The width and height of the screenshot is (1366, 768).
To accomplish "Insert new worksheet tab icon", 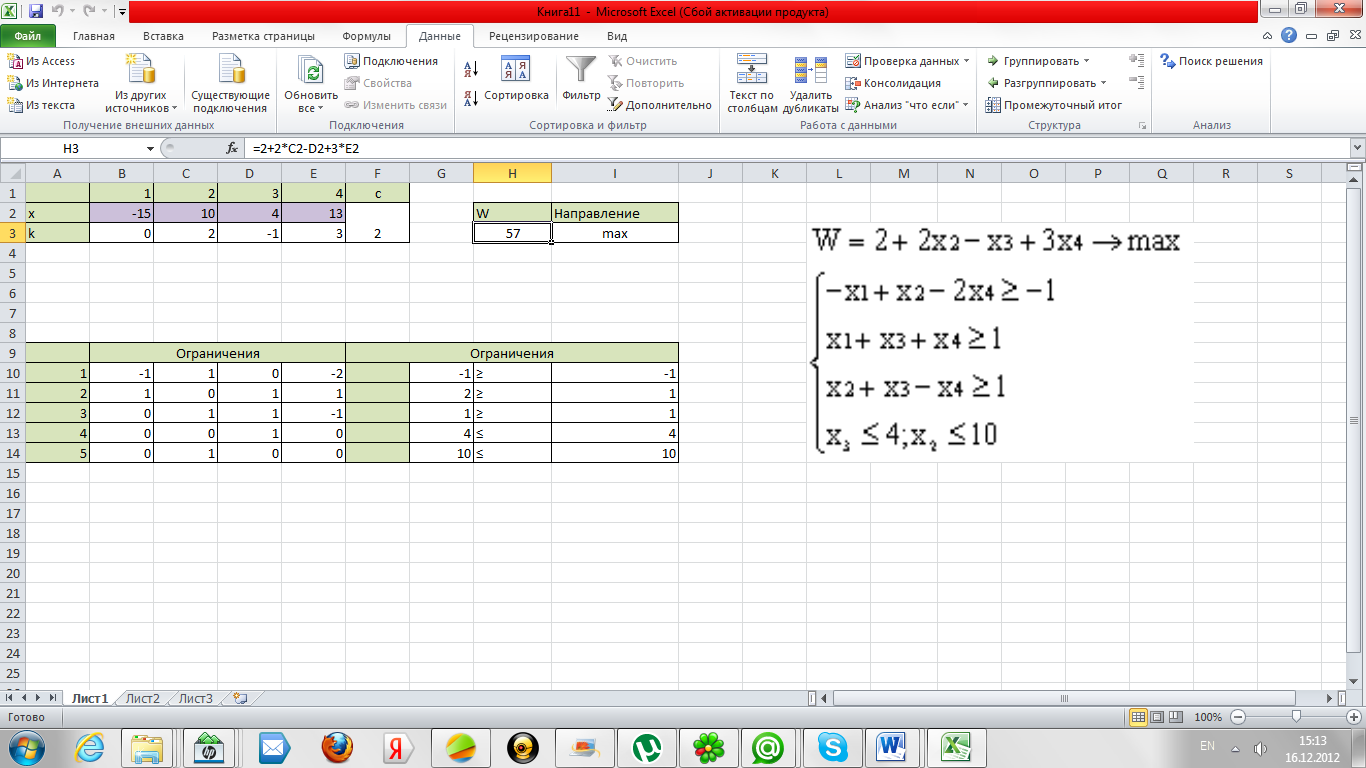I will tap(239, 699).
